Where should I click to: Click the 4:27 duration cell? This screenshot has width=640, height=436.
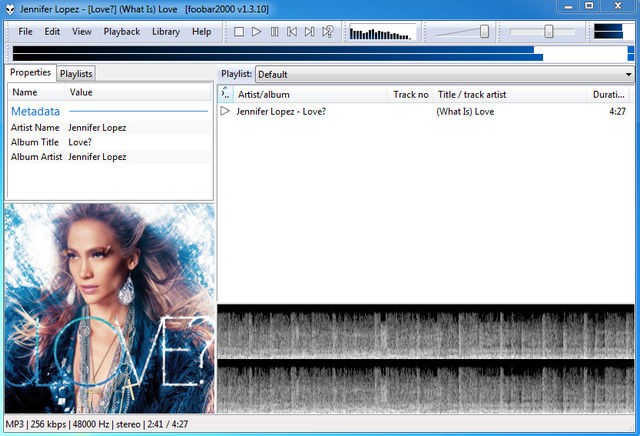coord(617,111)
